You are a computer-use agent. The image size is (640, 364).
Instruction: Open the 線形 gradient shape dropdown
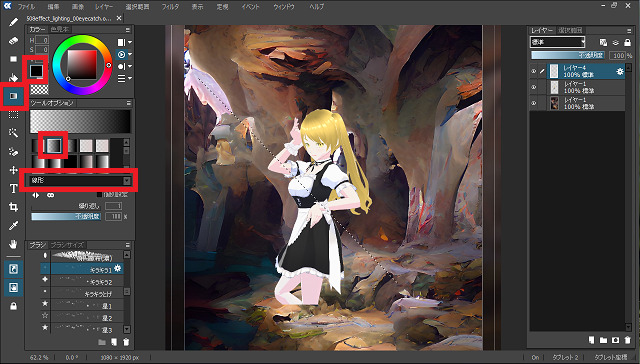80,180
